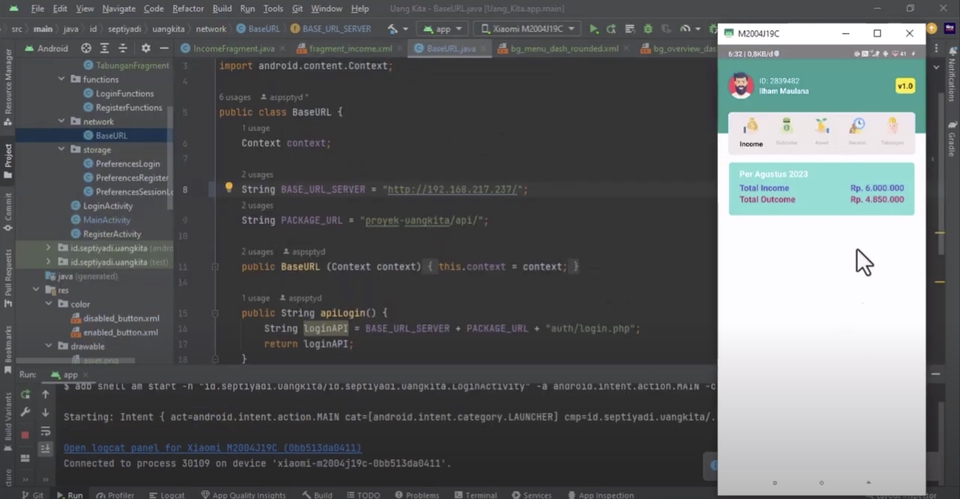
Task: Collapse the network folder
Action: click(61, 121)
